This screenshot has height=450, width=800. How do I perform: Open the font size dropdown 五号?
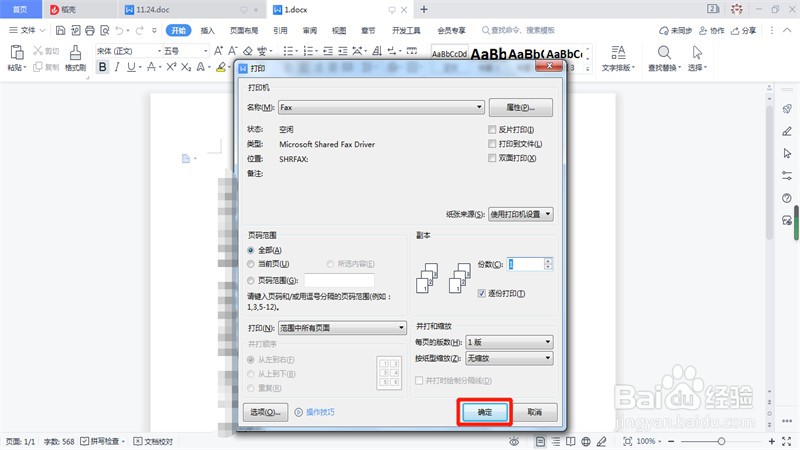click(186, 51)
